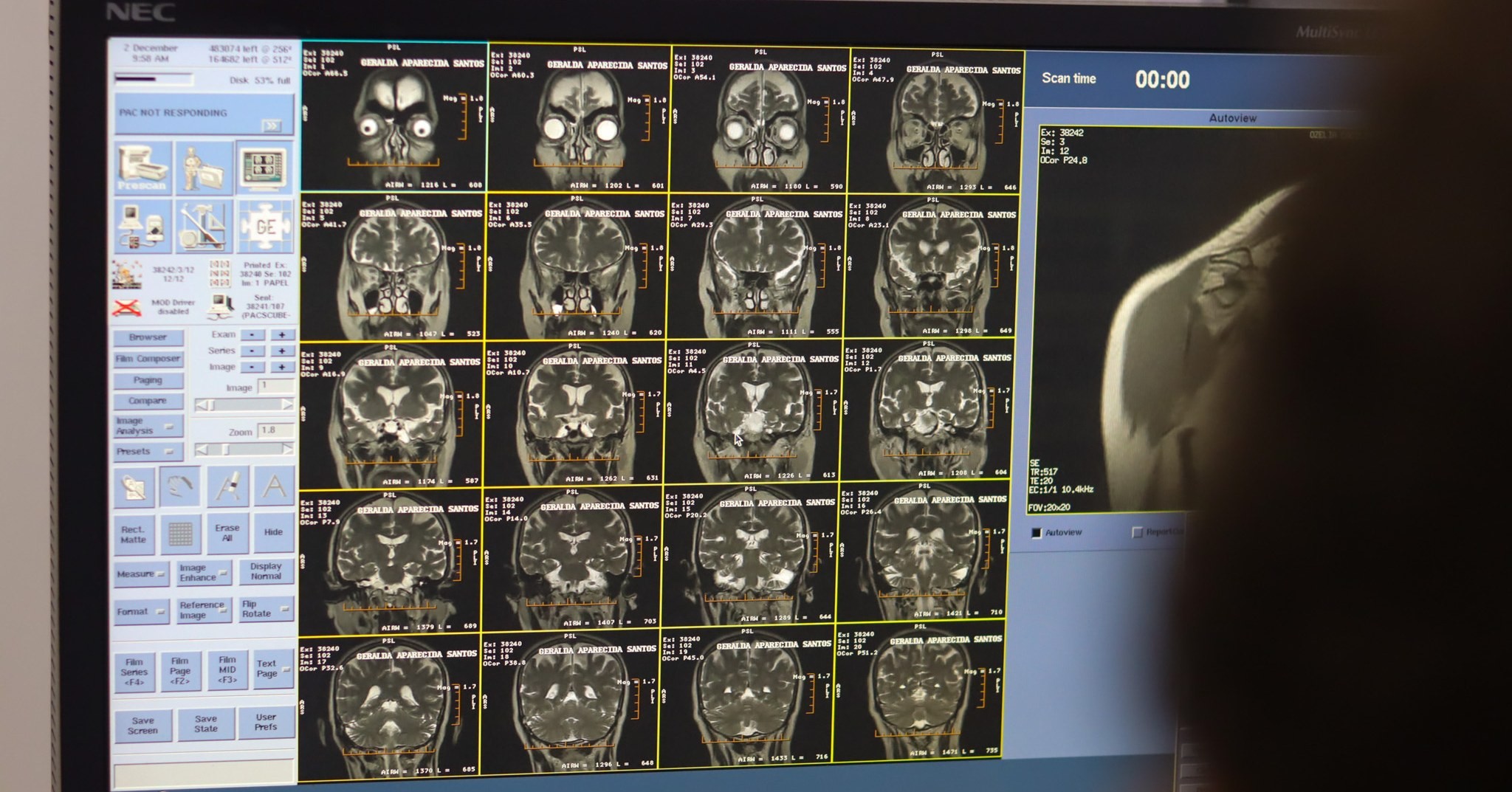This screenshot has width=1512, height=792.
Task: Expand the Image Enhance dropdown
Action: click(204, 573)
